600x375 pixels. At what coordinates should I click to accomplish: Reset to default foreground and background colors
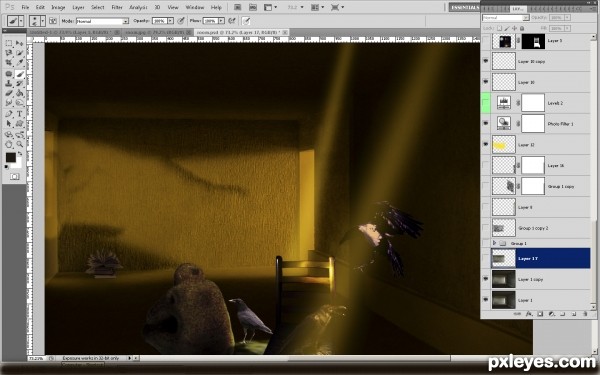coord(7,167)
